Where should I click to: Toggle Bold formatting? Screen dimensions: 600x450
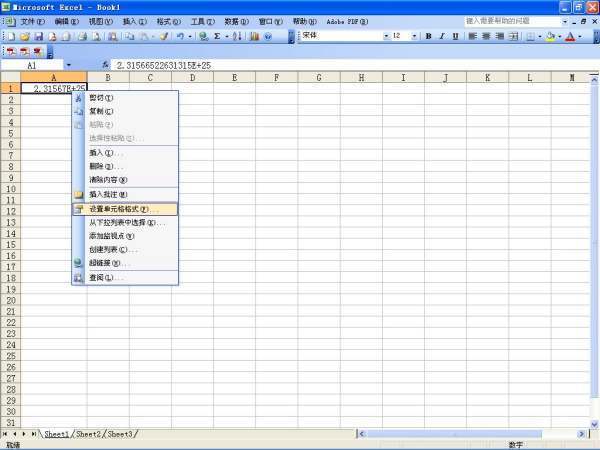tap(428, 36)
